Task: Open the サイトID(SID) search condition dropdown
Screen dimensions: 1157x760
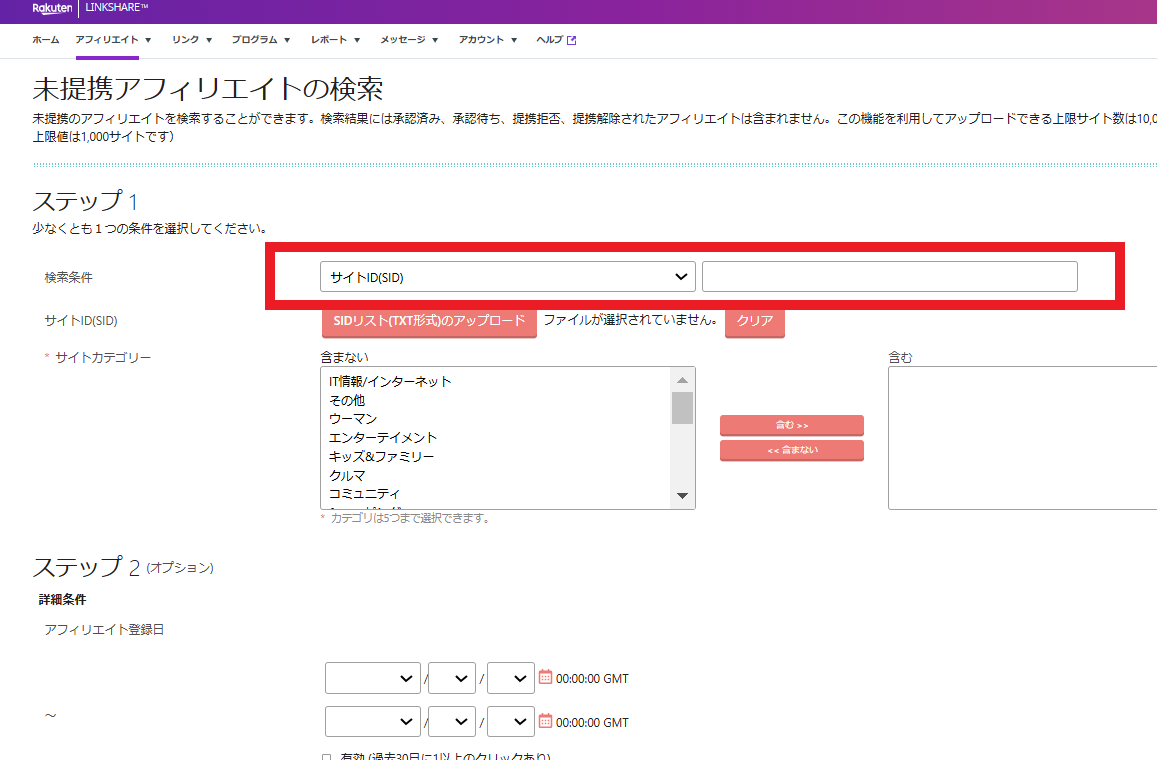Action: pos(507,276)
